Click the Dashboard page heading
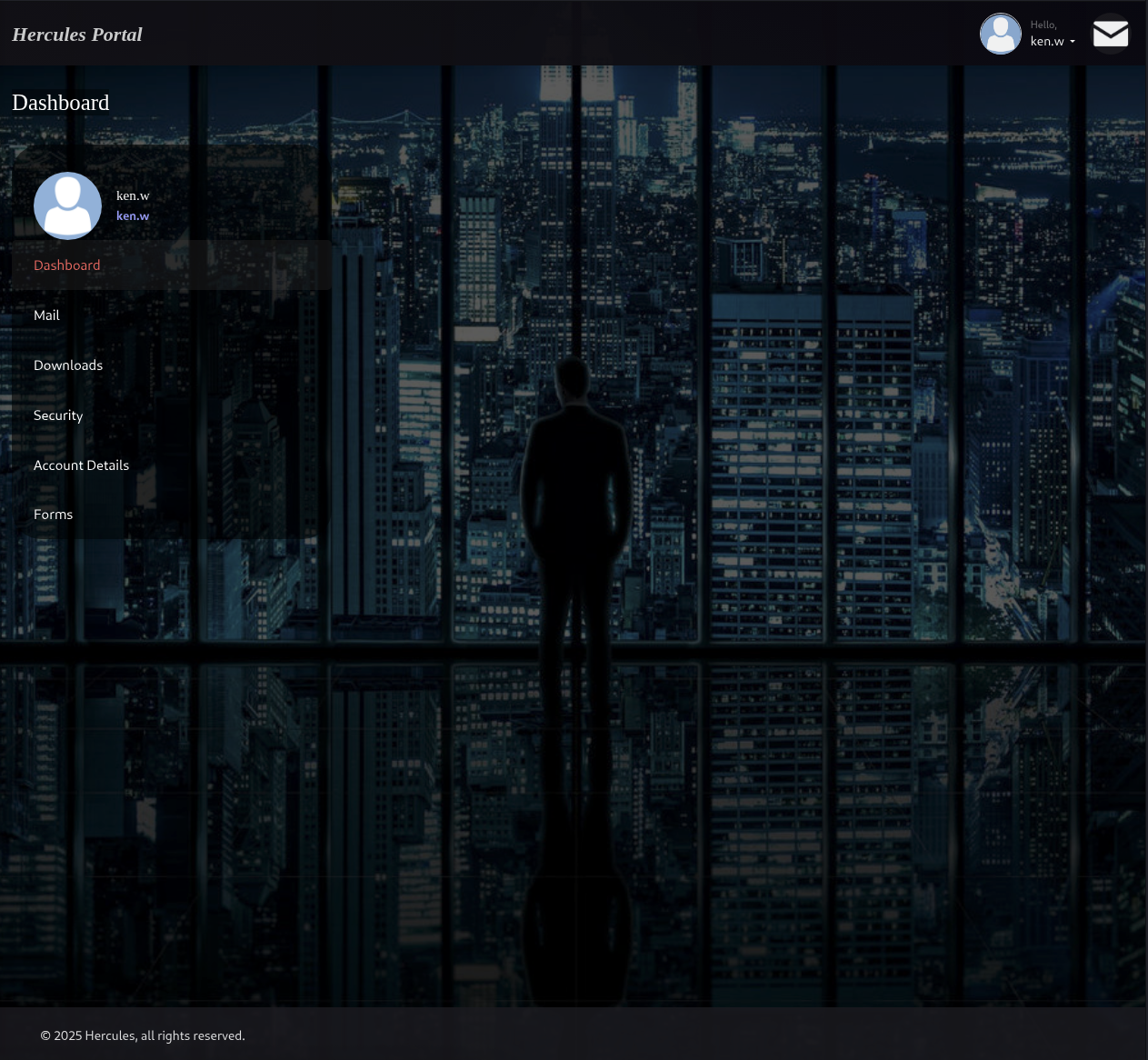 61,103
